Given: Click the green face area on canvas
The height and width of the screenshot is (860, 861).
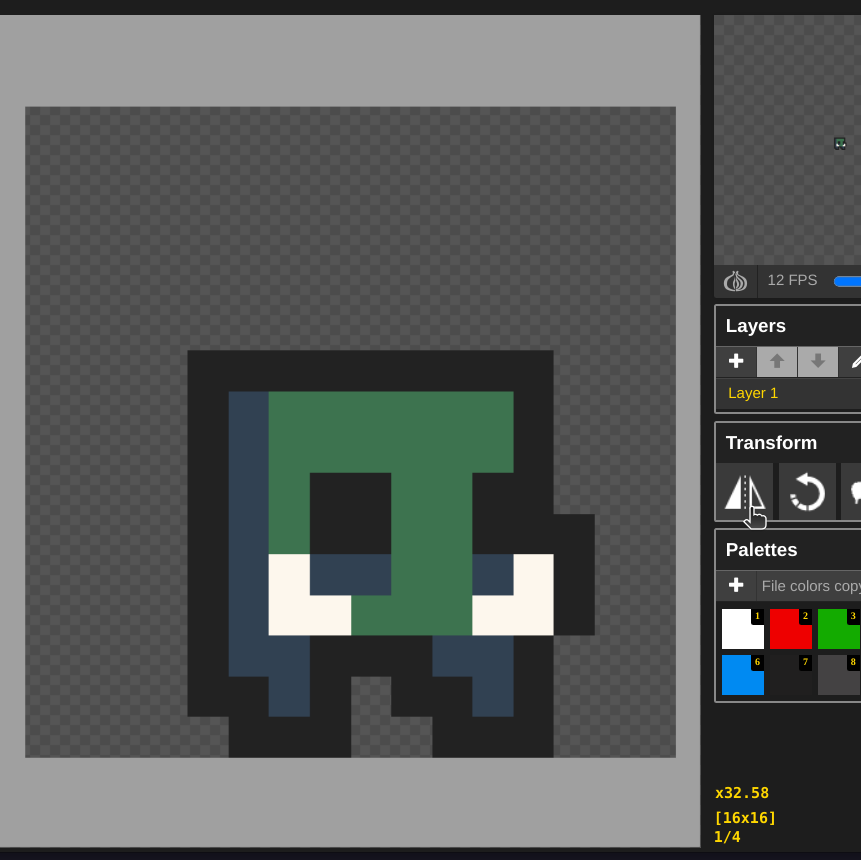Looking at the screenshot, I should click(430, 430).
